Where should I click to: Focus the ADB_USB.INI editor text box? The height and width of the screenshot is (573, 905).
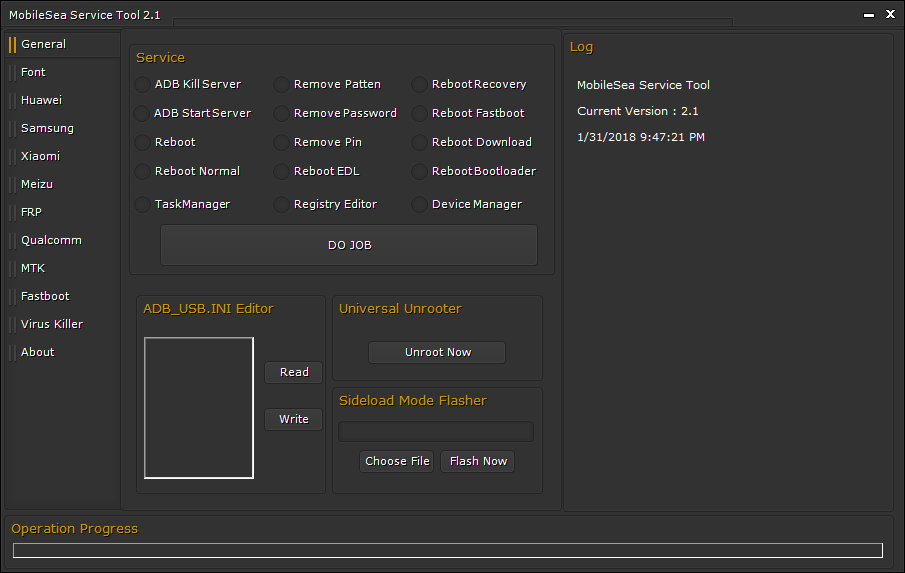tap(199, 408)
